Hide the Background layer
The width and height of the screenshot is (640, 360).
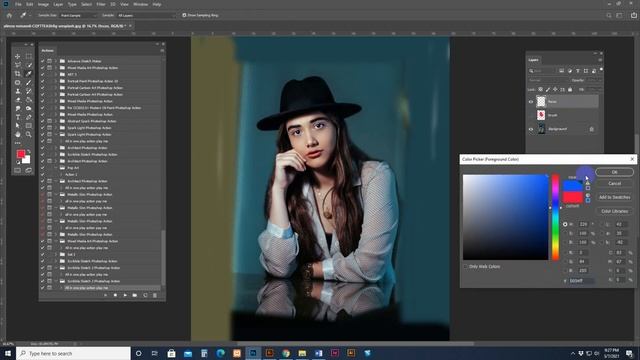[x=531, y=129]
